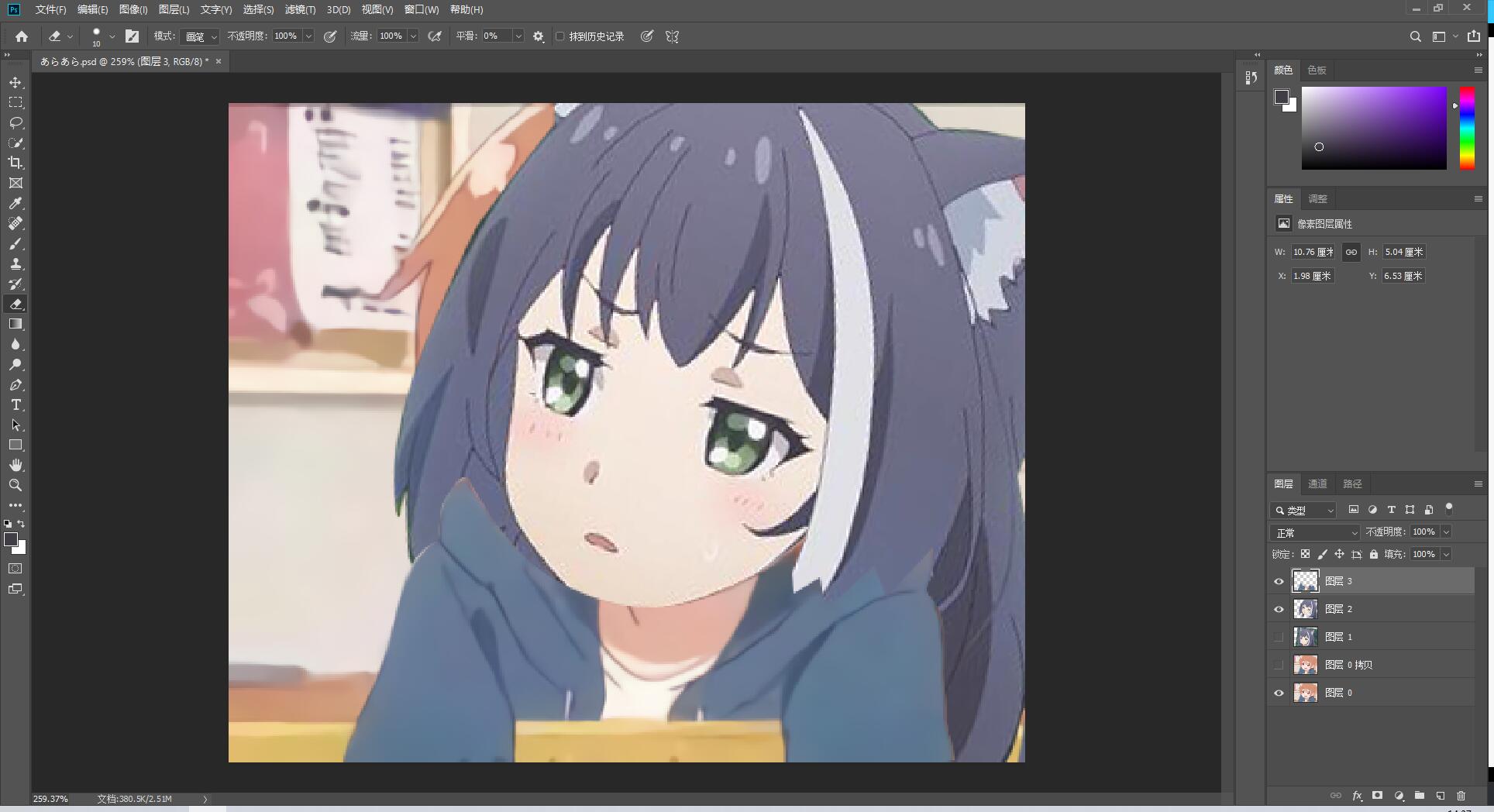The width and height of the screenshot is (1494, 812).
Task: Select the History Brush tool
Action: click(x=15, y=284)
